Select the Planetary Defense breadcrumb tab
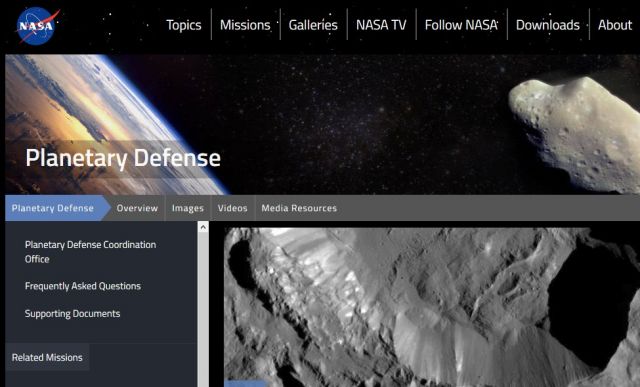640x387 pixels. pos(53,208)
